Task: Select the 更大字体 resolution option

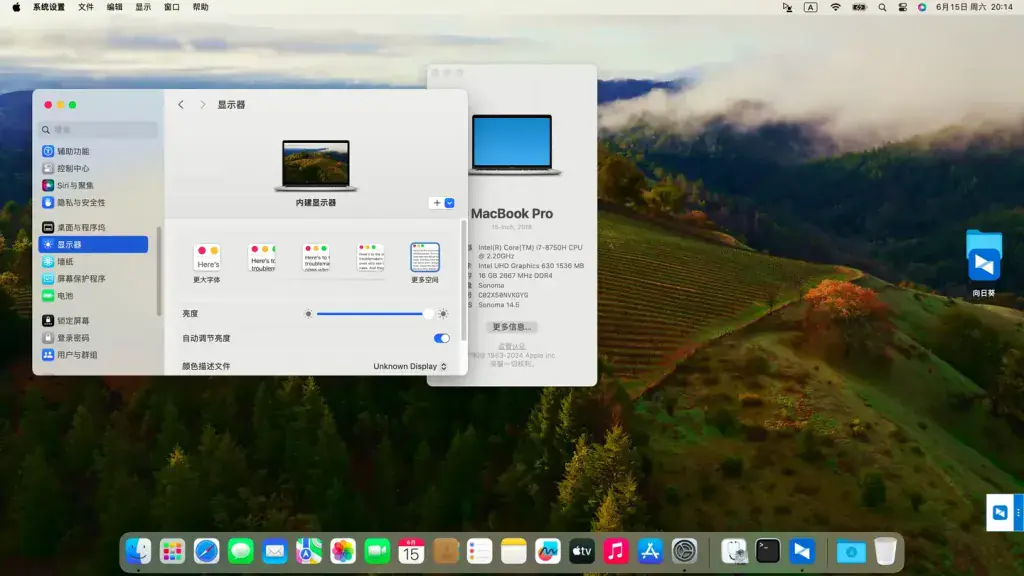Action: click(207, 263)
